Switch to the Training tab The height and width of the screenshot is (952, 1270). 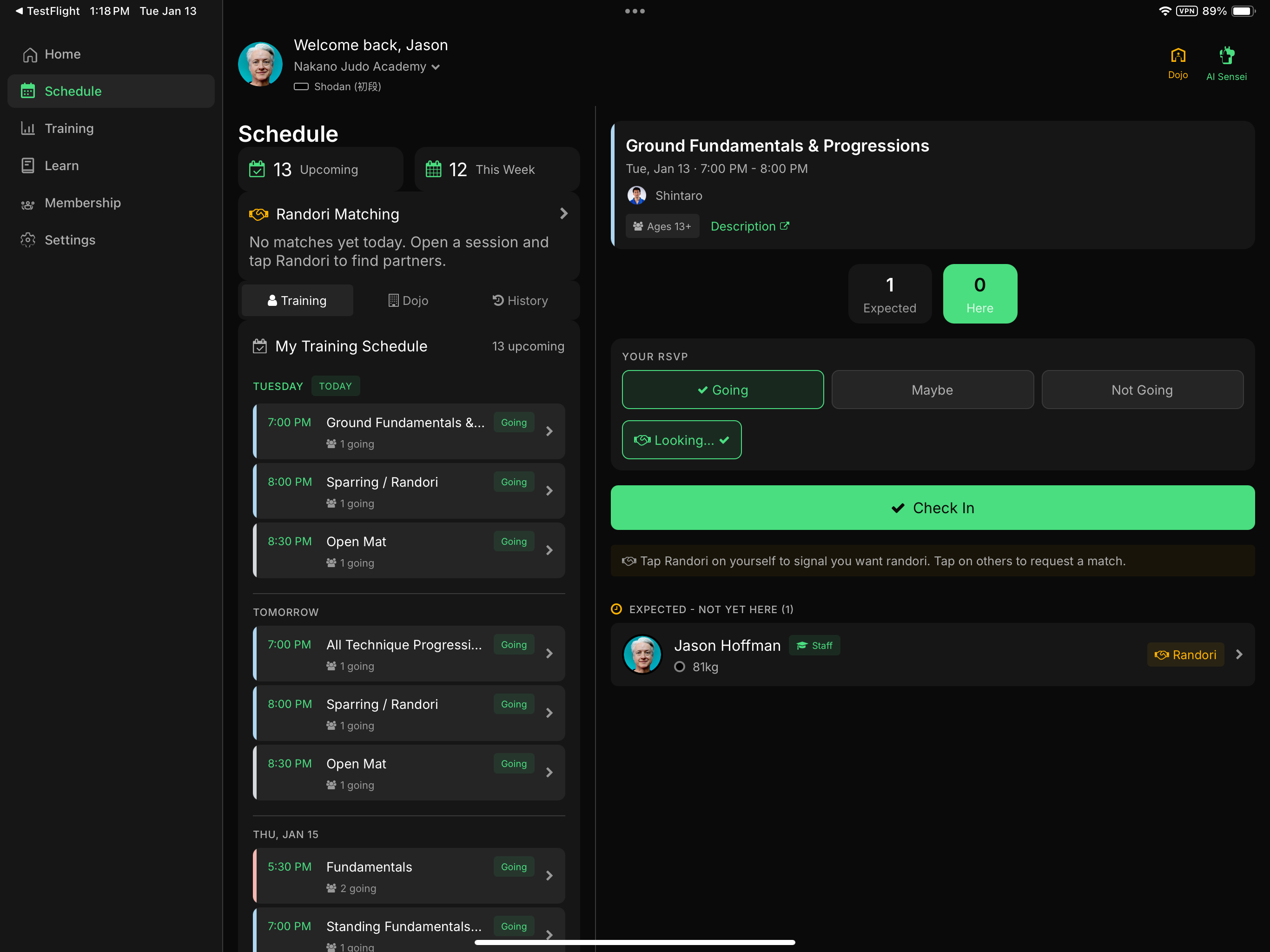298,300
